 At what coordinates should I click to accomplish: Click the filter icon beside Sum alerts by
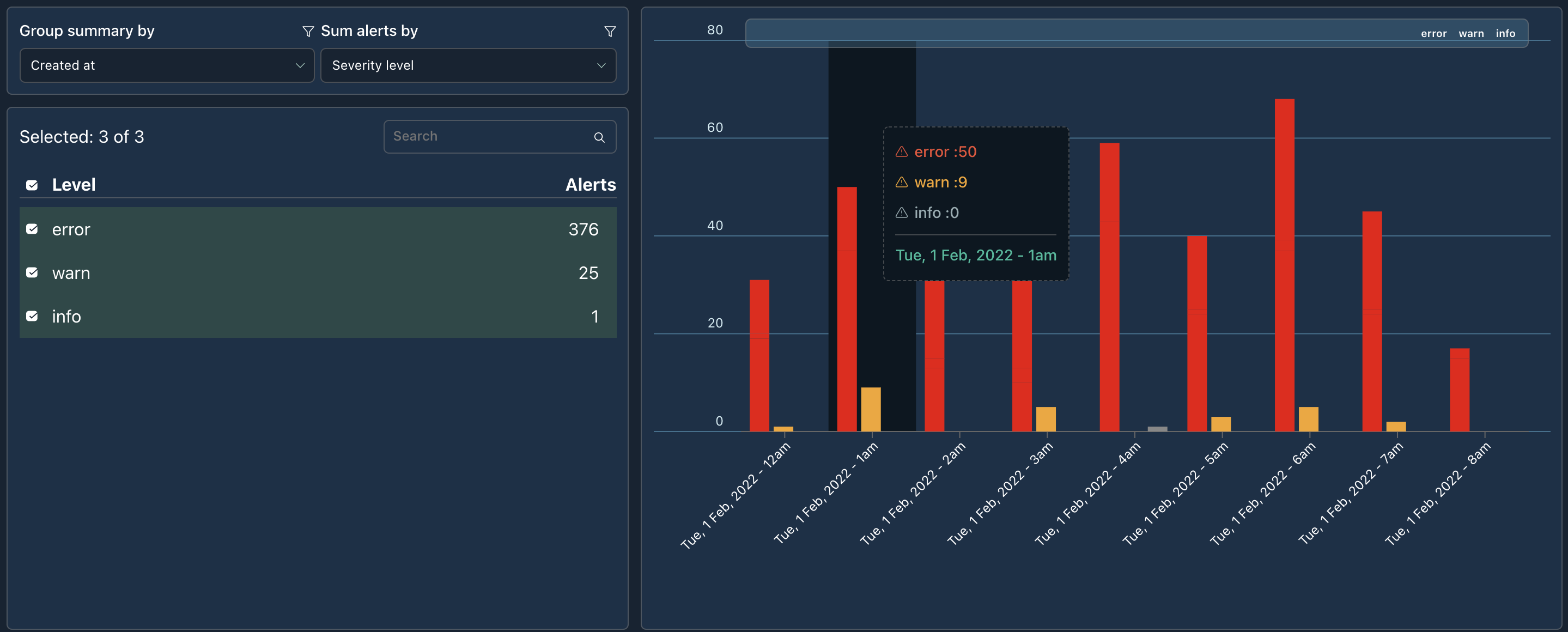[x=609, y=31]
